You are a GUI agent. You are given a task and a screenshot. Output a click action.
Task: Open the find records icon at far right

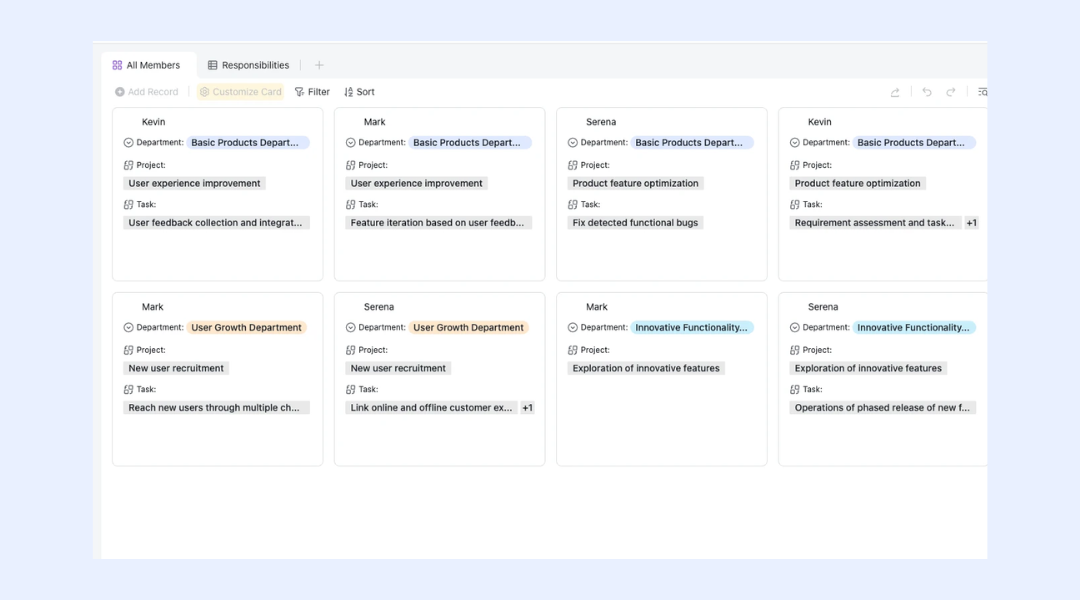[982, 92]
